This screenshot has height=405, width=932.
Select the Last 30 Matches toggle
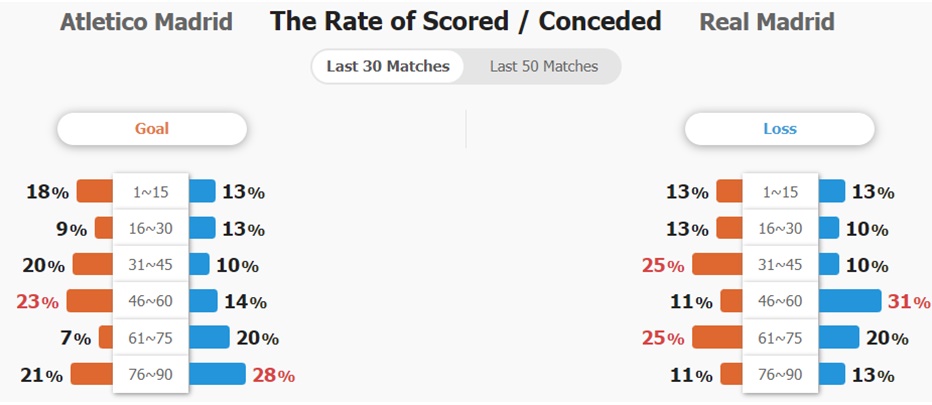tap(388, 66)
